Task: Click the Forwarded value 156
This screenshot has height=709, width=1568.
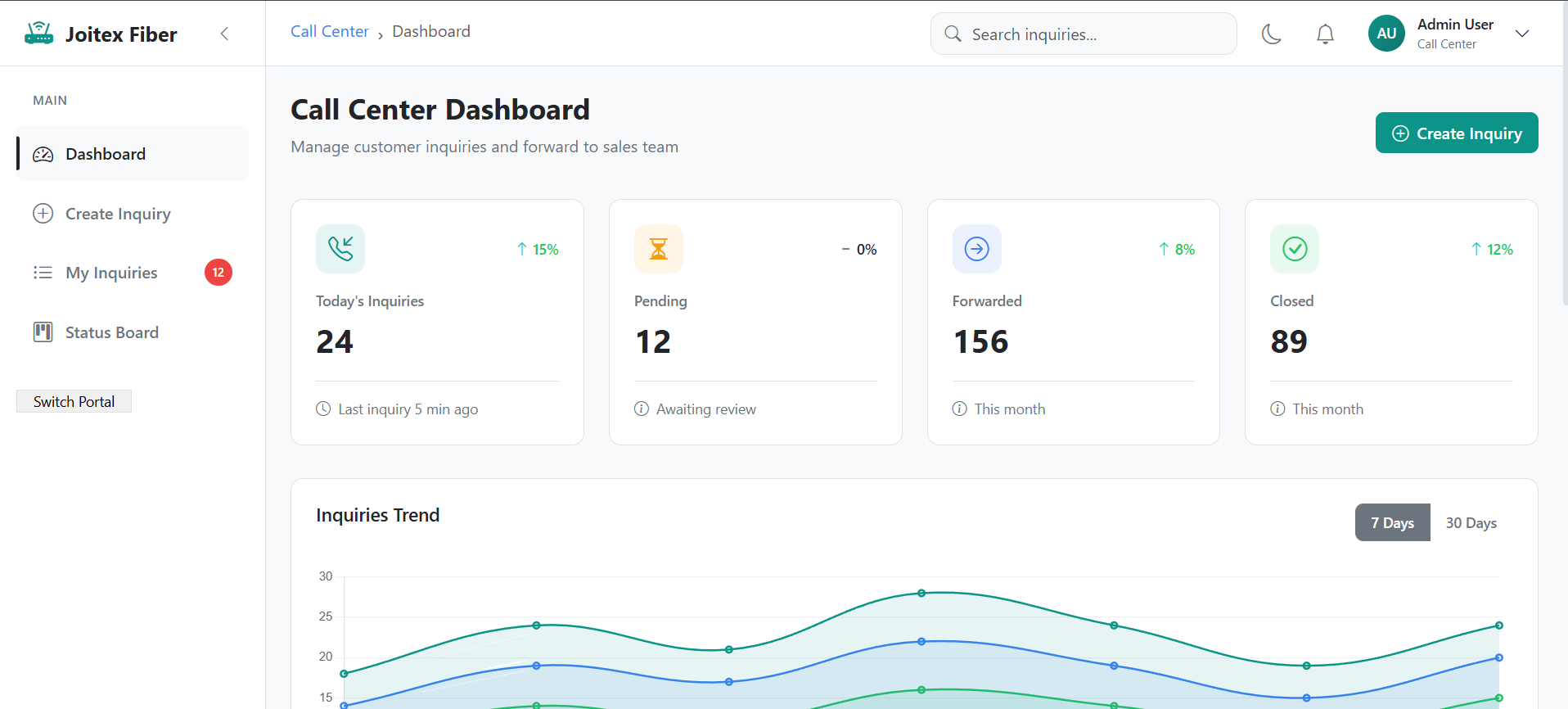Action: [x=981, y=341]
